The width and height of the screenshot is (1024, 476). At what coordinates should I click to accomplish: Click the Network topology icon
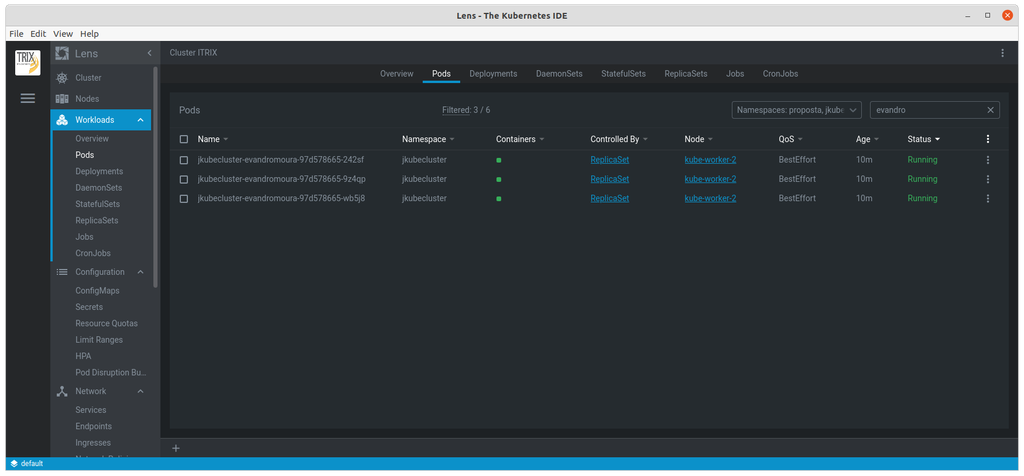(62, 391)
